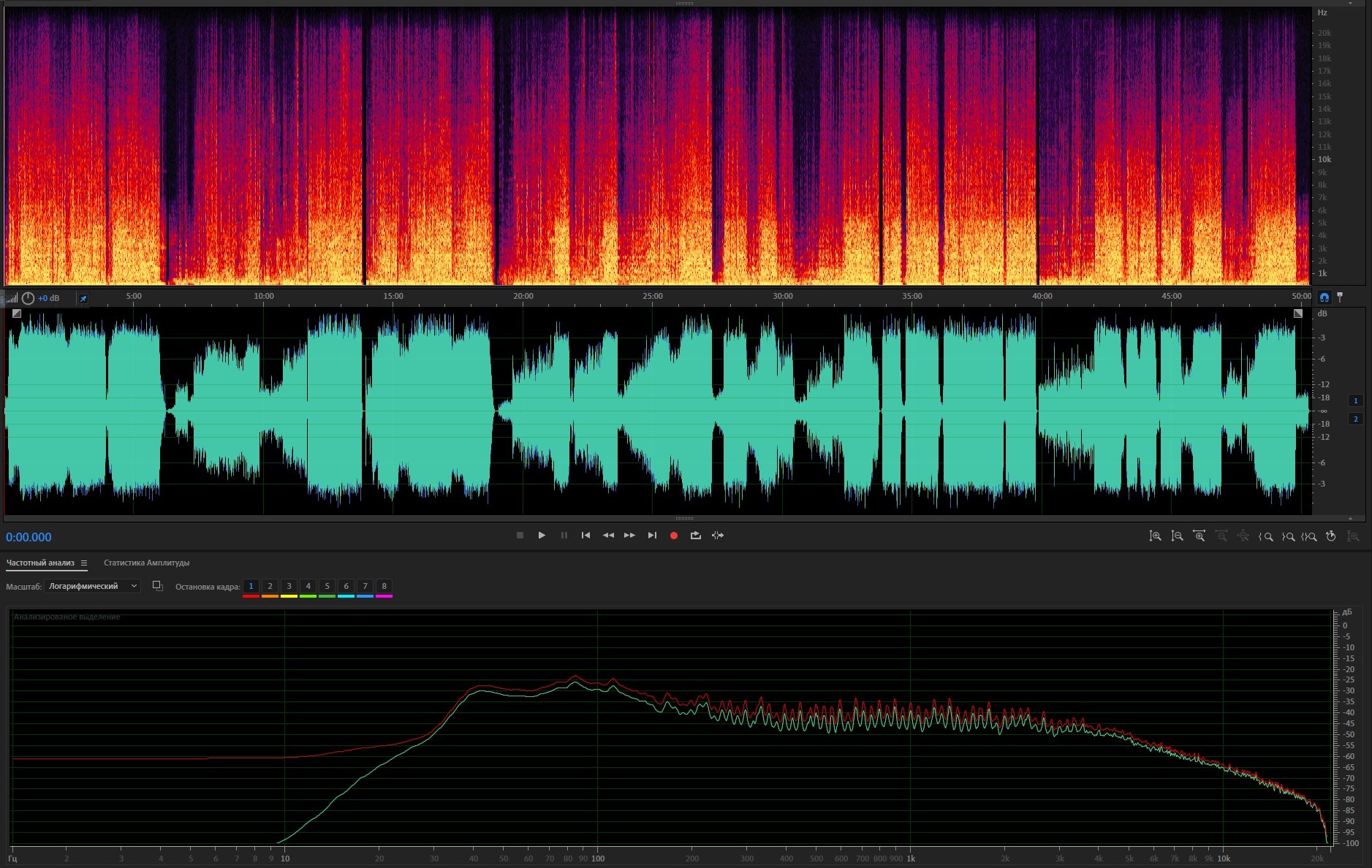Viewport: 1372px width, 868px height.
Task: Toggle Skip Selection button
Action: point(718,536)
